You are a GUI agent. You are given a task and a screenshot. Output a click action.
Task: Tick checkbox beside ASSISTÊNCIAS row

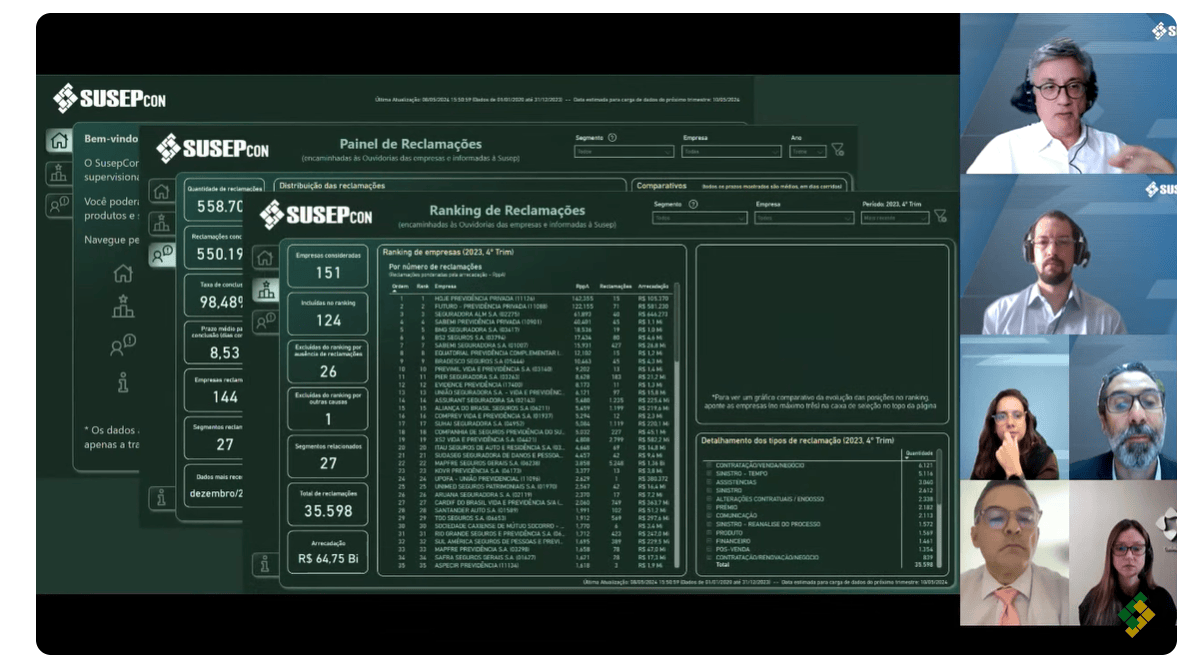709,482
